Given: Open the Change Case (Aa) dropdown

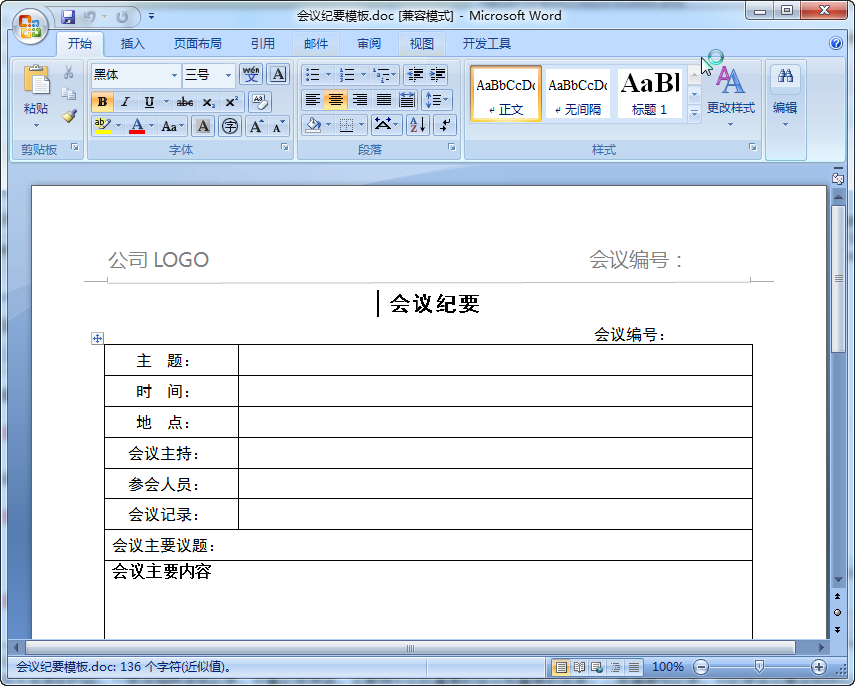Looking at the screenshot, I should (x=174, y=127).
